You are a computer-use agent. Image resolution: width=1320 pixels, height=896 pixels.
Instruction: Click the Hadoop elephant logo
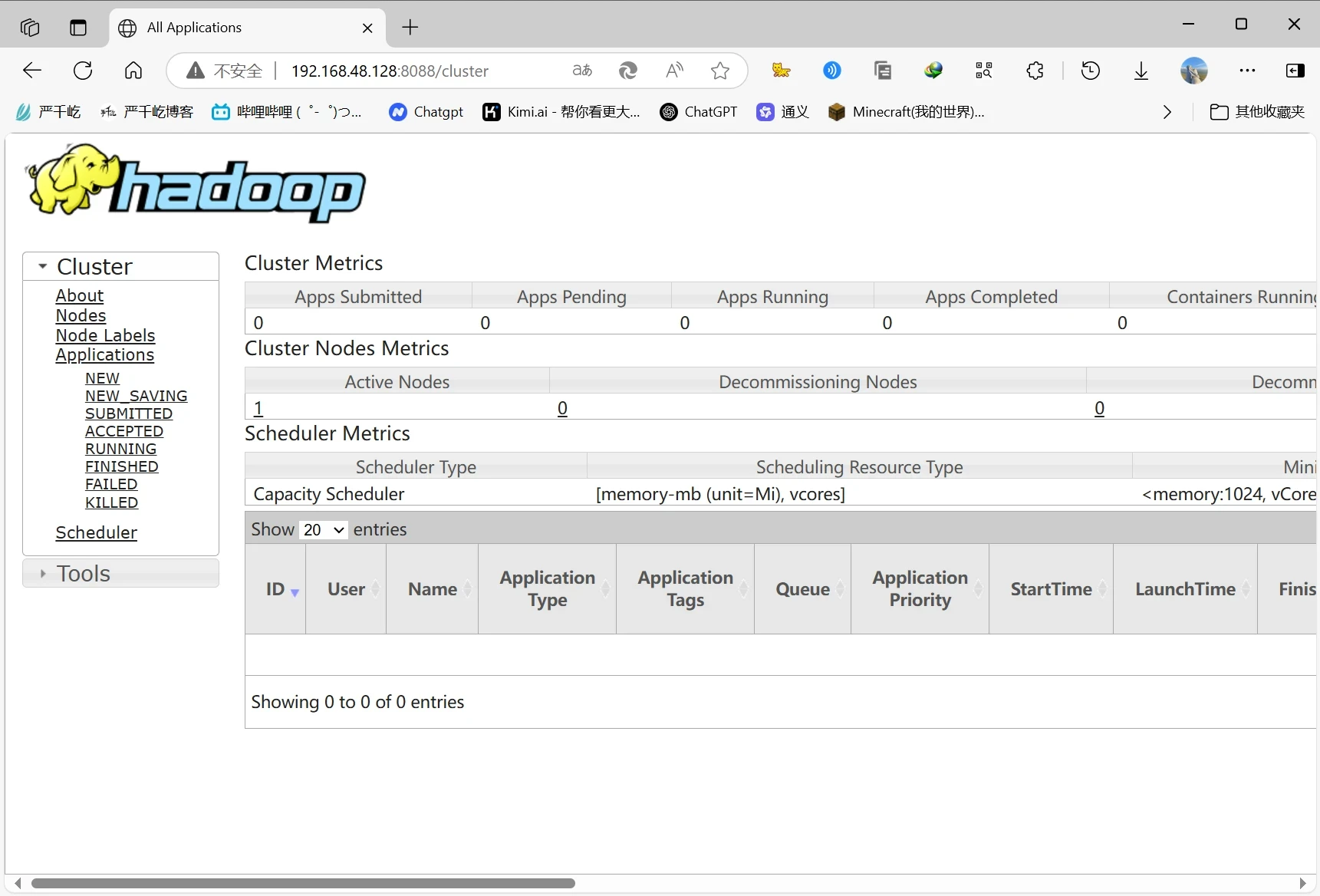196,183
